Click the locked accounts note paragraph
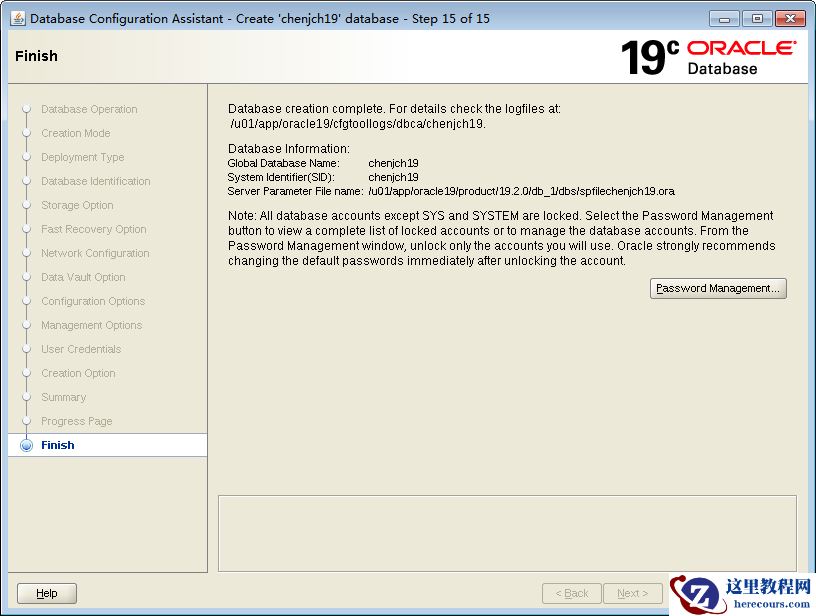This screenshot has width=816, height=616. [502, 238]
